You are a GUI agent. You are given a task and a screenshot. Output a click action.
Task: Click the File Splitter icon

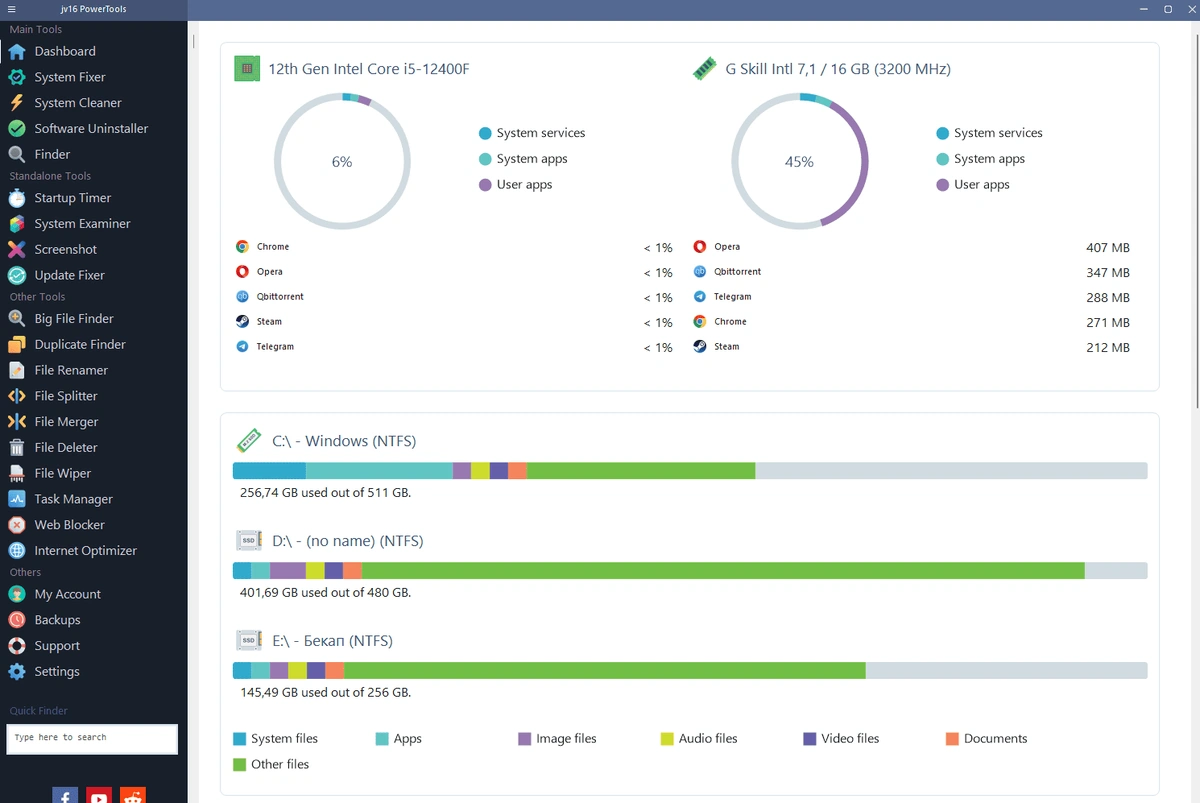coord(16,396)
